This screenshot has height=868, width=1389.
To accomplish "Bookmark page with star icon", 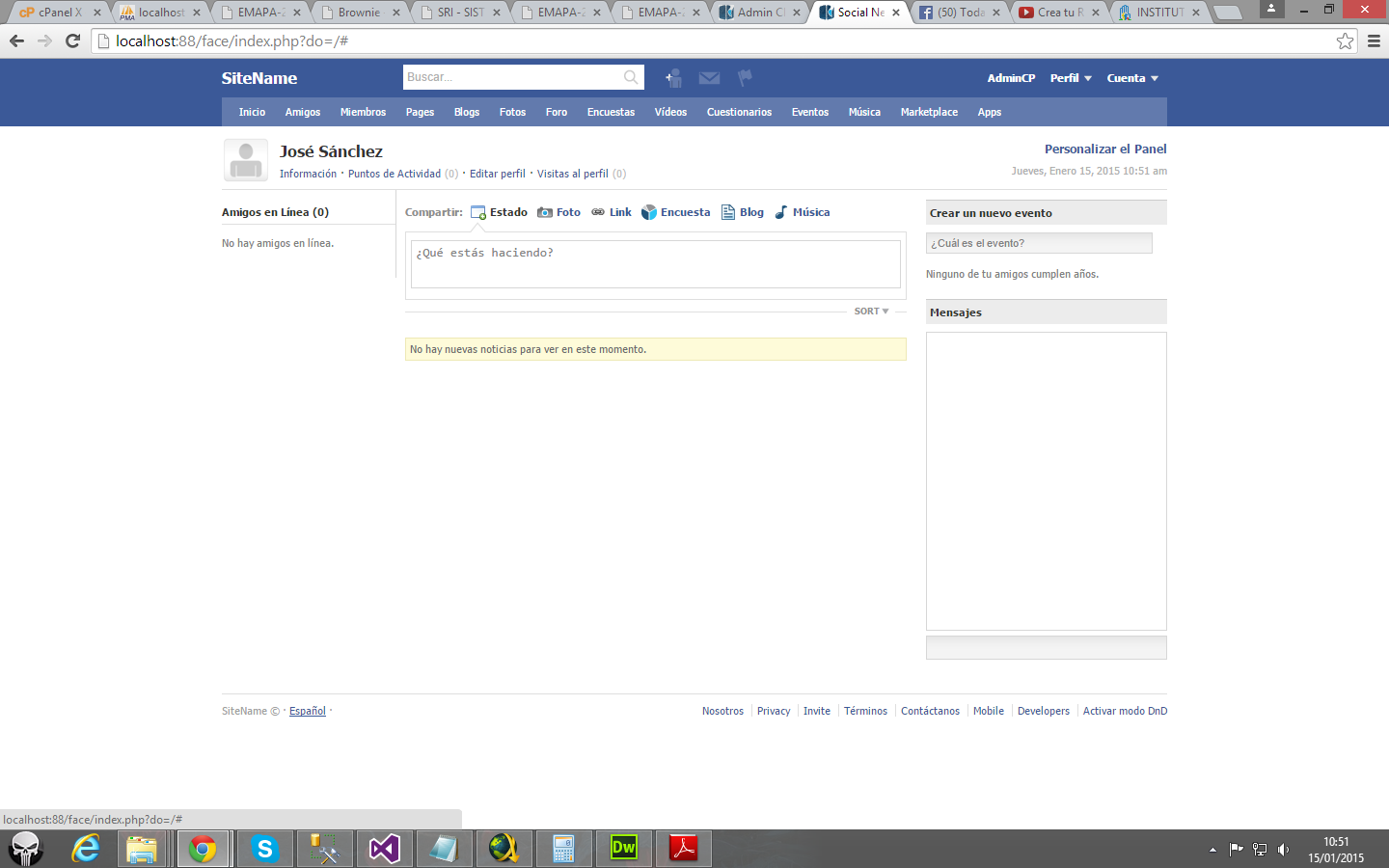I will click(x=1345, y=41).
